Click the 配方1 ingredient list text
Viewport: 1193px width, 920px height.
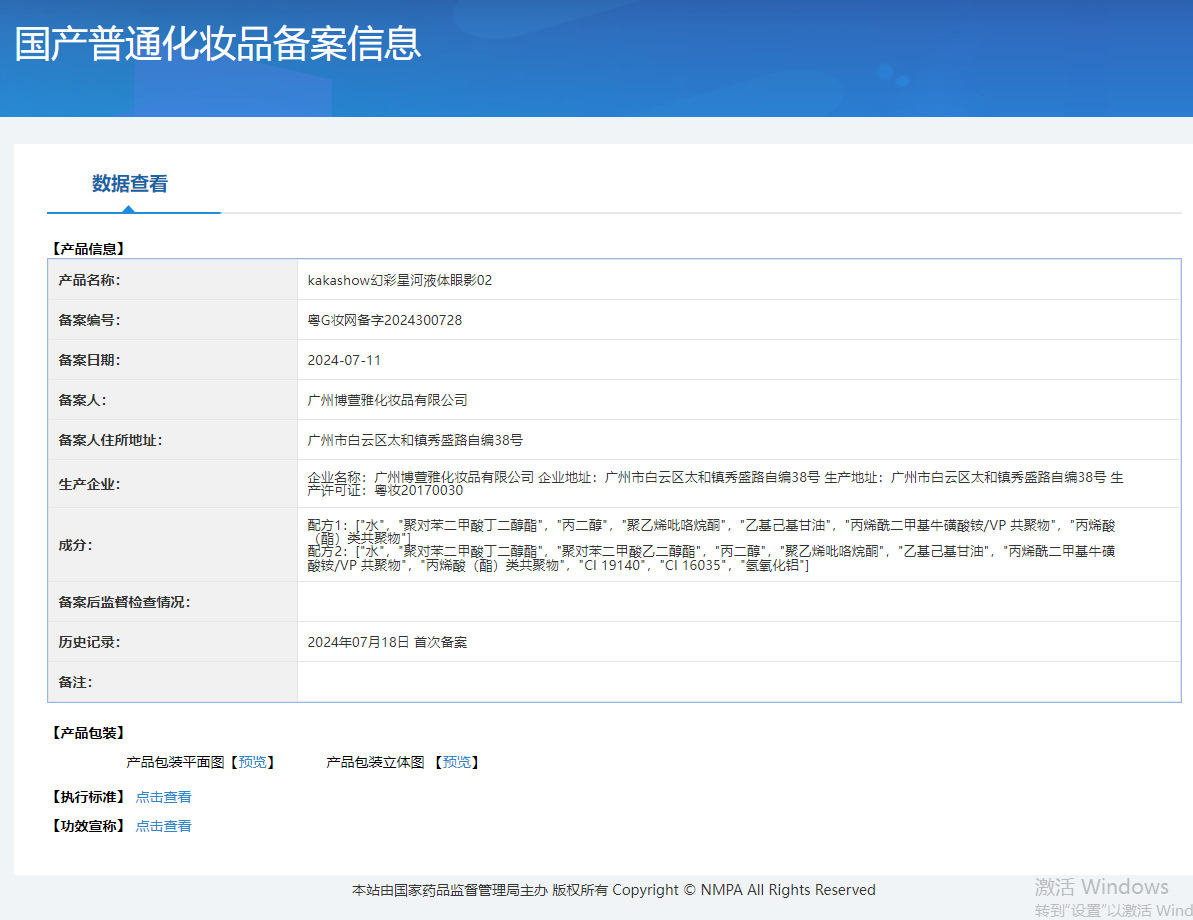(711, 531)
